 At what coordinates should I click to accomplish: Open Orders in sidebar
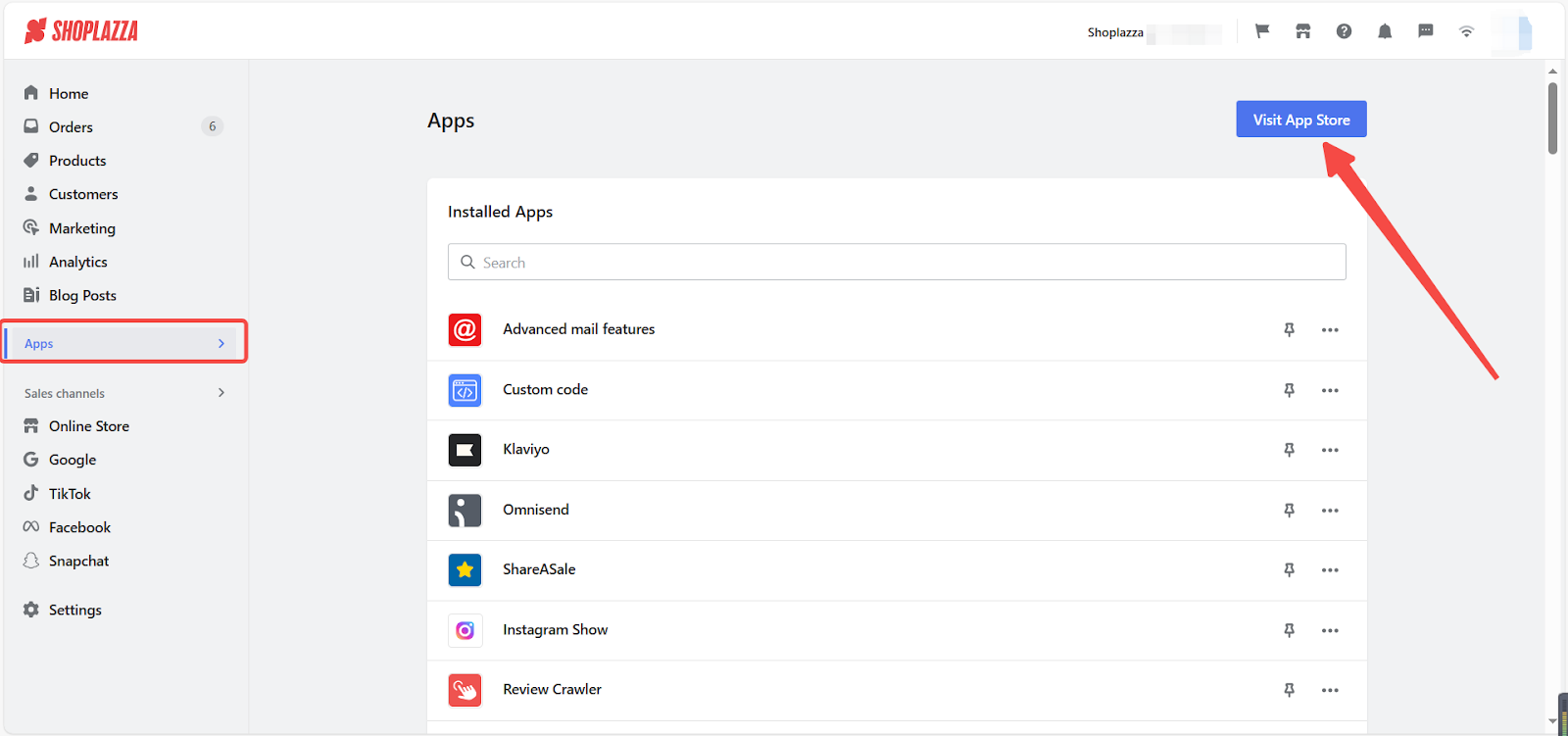pos(71,126)
